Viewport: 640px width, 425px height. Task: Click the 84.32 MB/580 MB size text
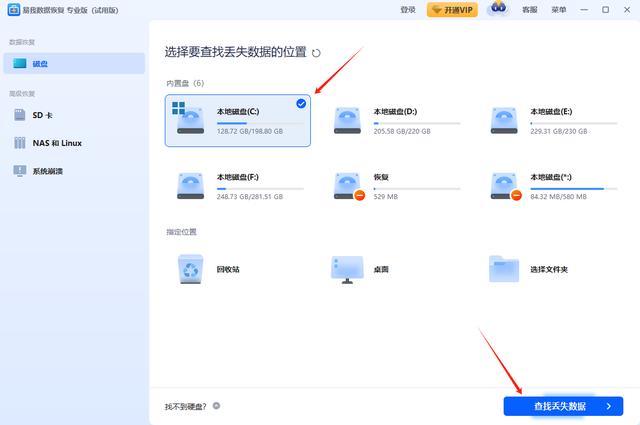[558, 196]
